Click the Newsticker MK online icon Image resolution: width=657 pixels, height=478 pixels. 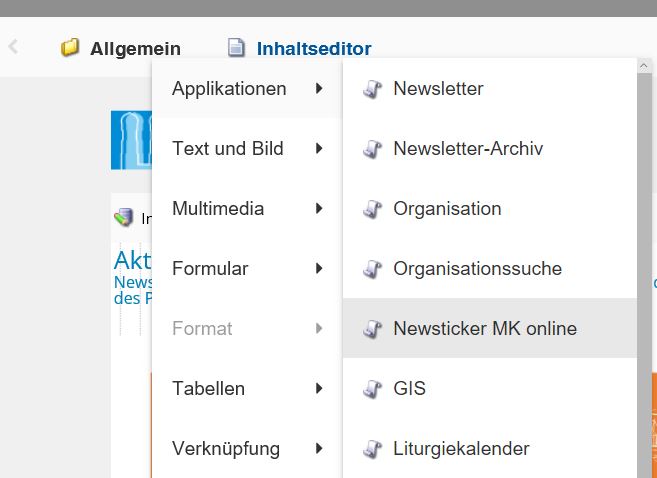point(372,329)
